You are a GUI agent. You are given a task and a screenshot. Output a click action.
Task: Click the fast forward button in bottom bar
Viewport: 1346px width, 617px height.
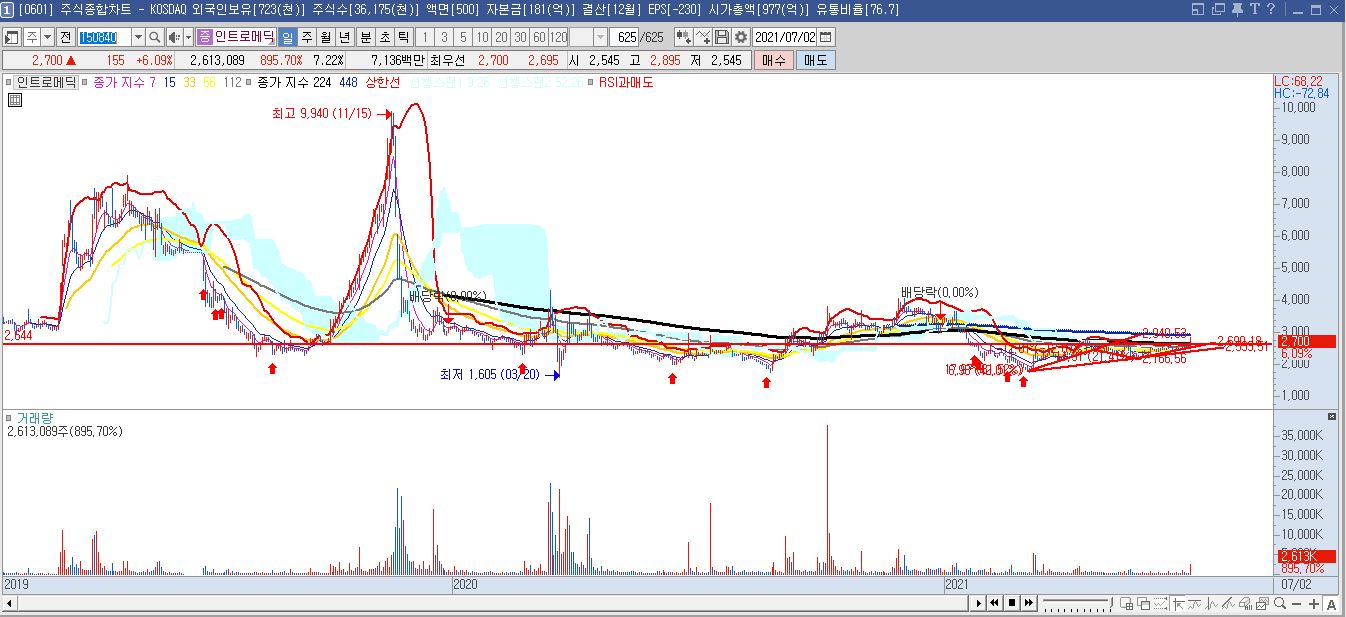[x=1029, y=603]
